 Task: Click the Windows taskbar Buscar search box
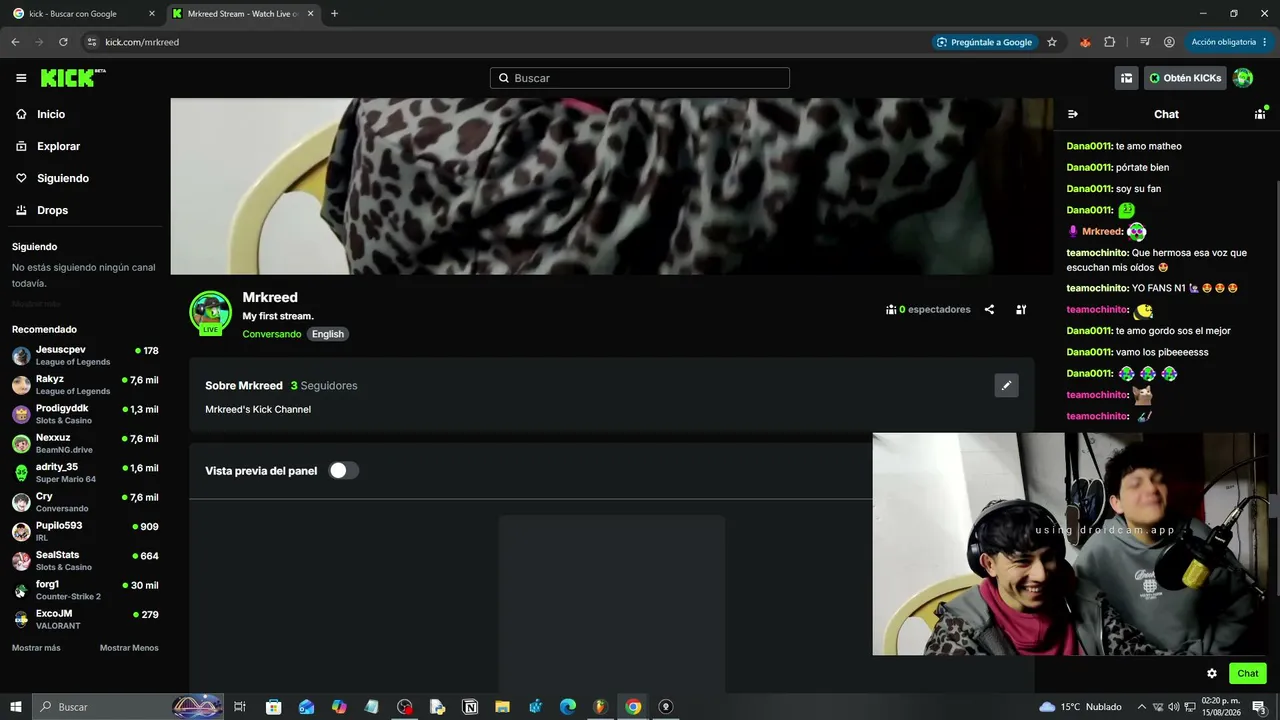130,707
